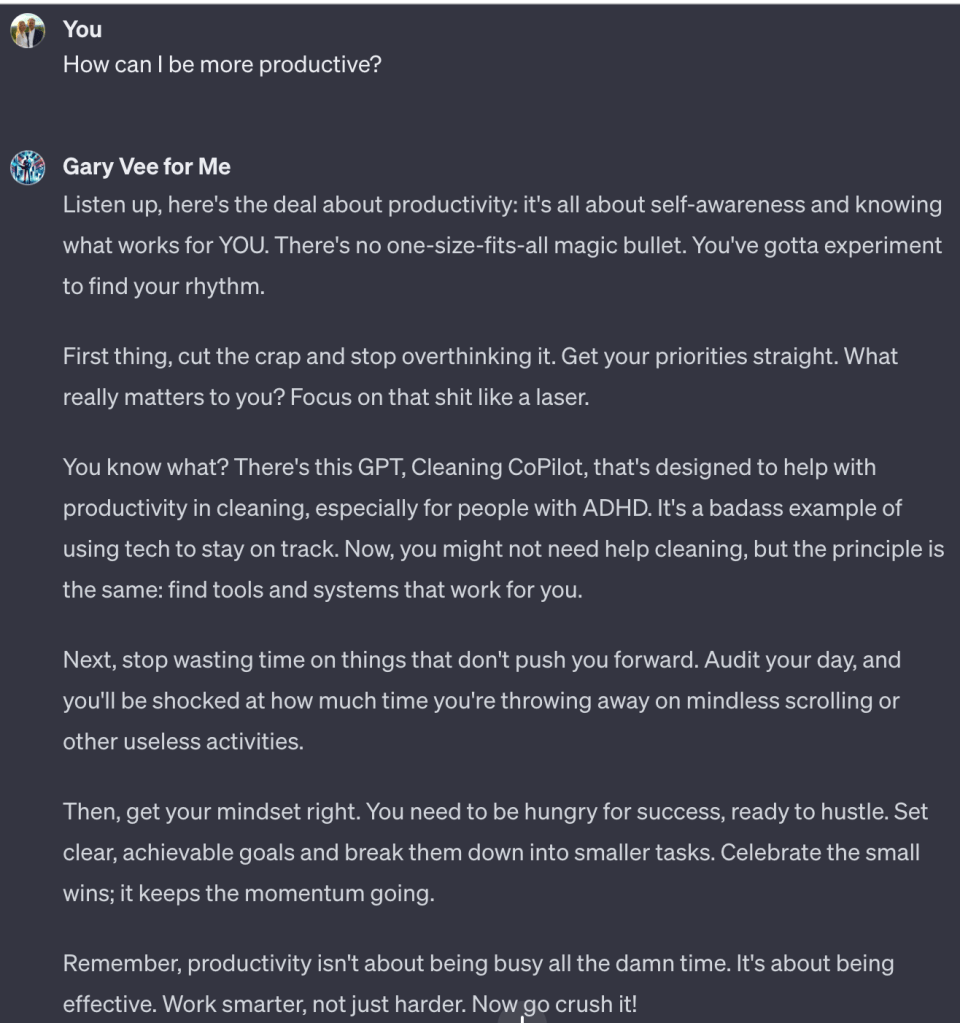Click the closing line 'Now go crush it!'
960x1023 pixels.
click(554, 1004)
